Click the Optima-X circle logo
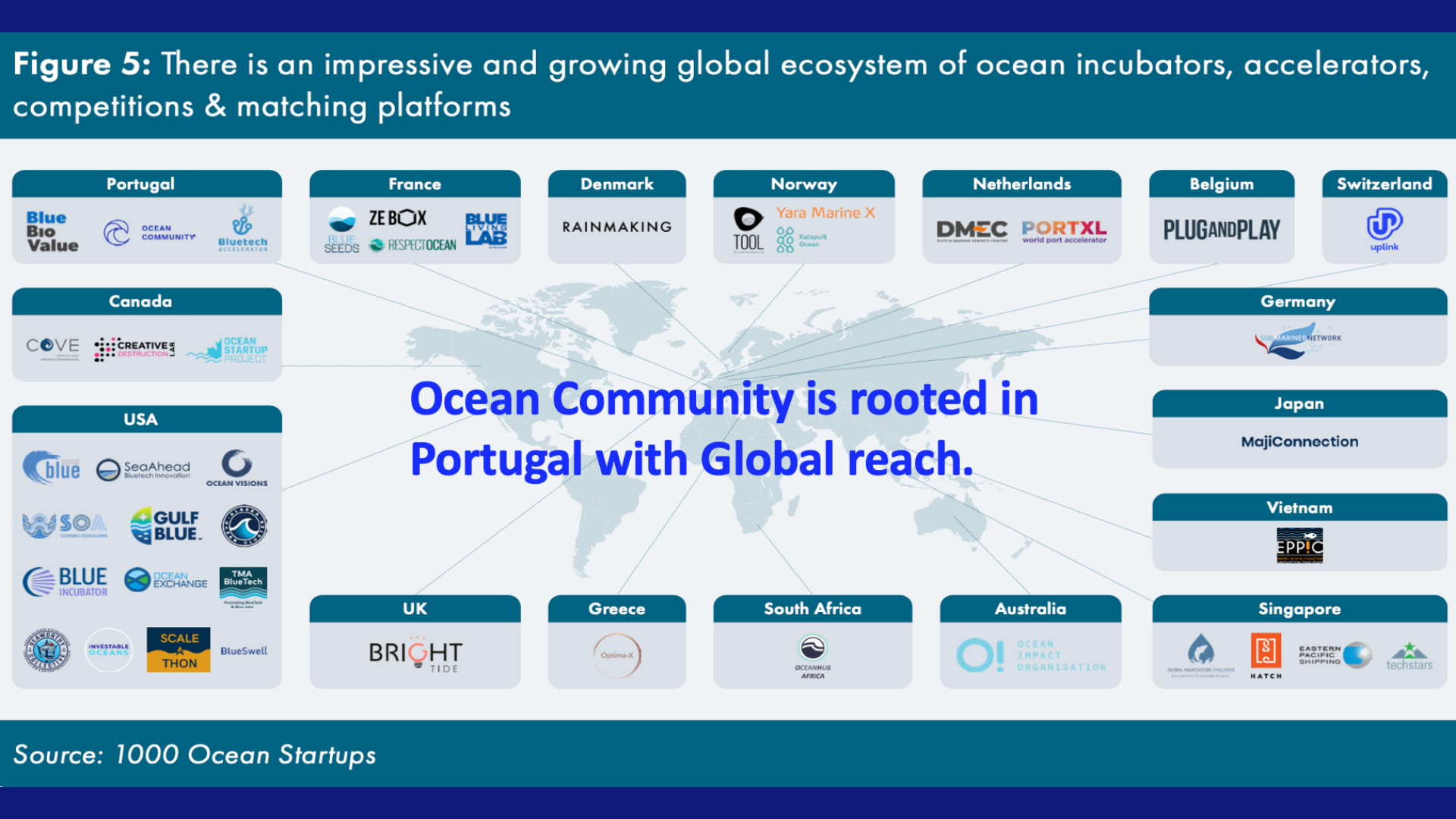Image resolution: width=1456 pixels, height=819 pixels. tap(617, 654)
